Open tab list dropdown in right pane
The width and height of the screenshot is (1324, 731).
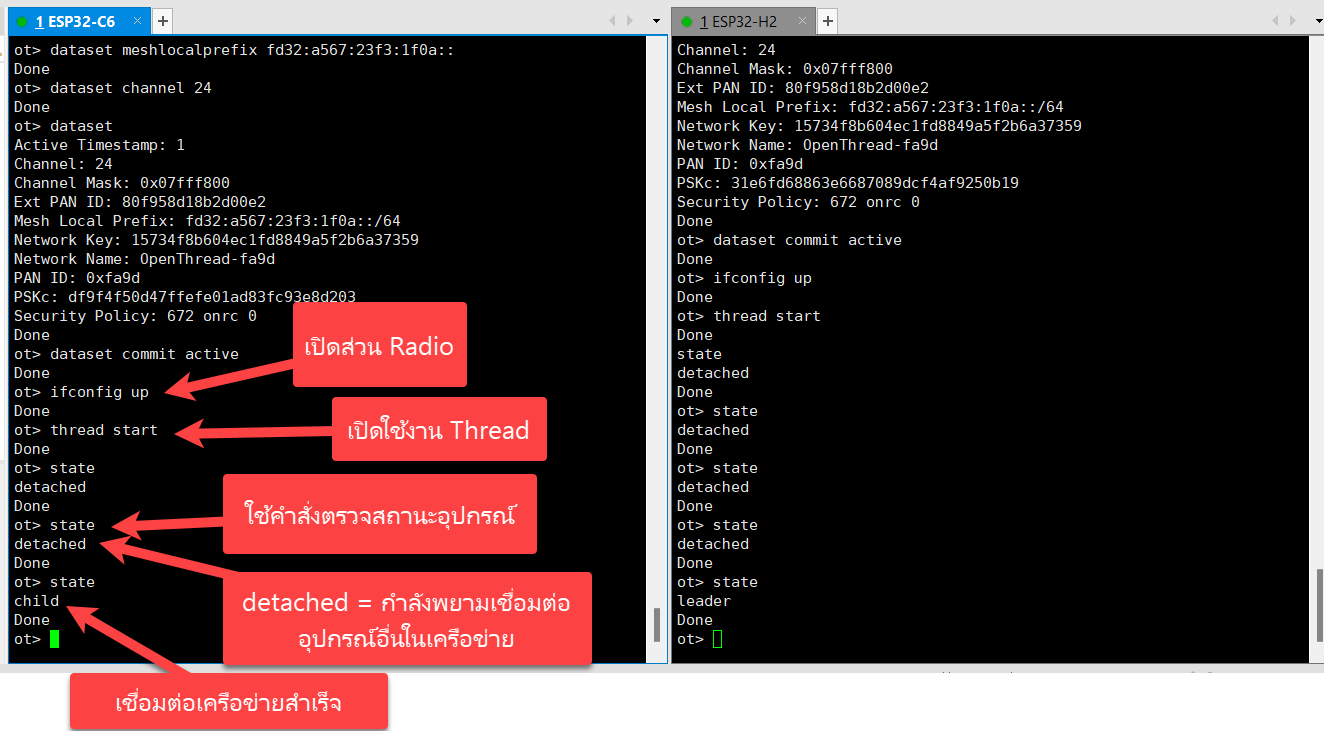point(1319,21)
